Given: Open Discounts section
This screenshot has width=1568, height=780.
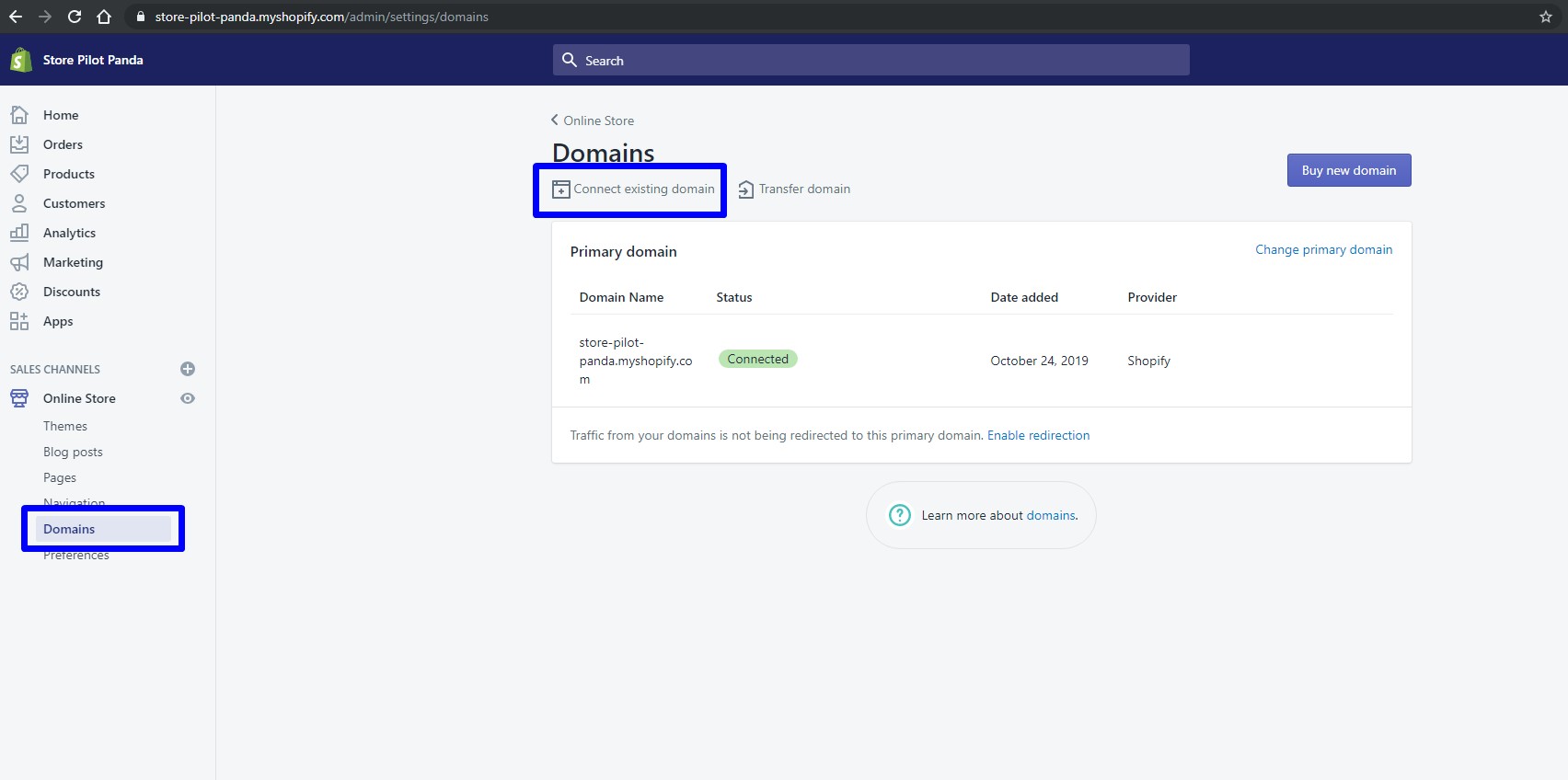Looking at the screenshot, I should (x=72, y=292).
